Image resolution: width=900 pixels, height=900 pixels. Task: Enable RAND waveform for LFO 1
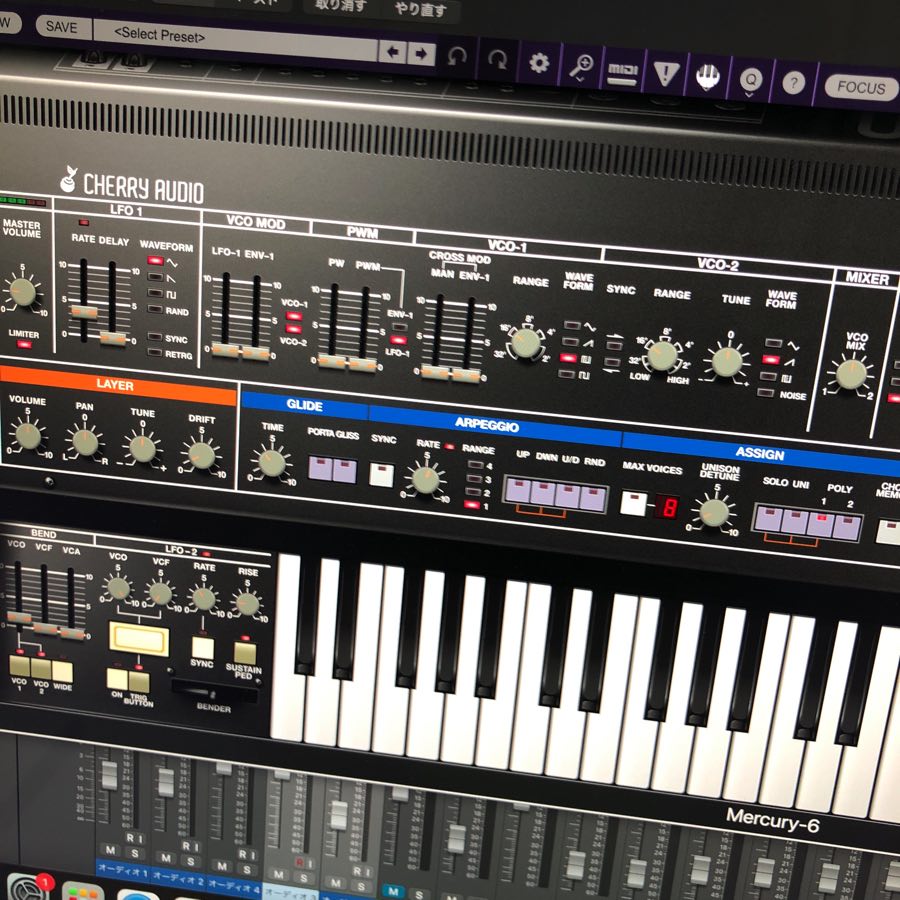click(x=155, y=309)
